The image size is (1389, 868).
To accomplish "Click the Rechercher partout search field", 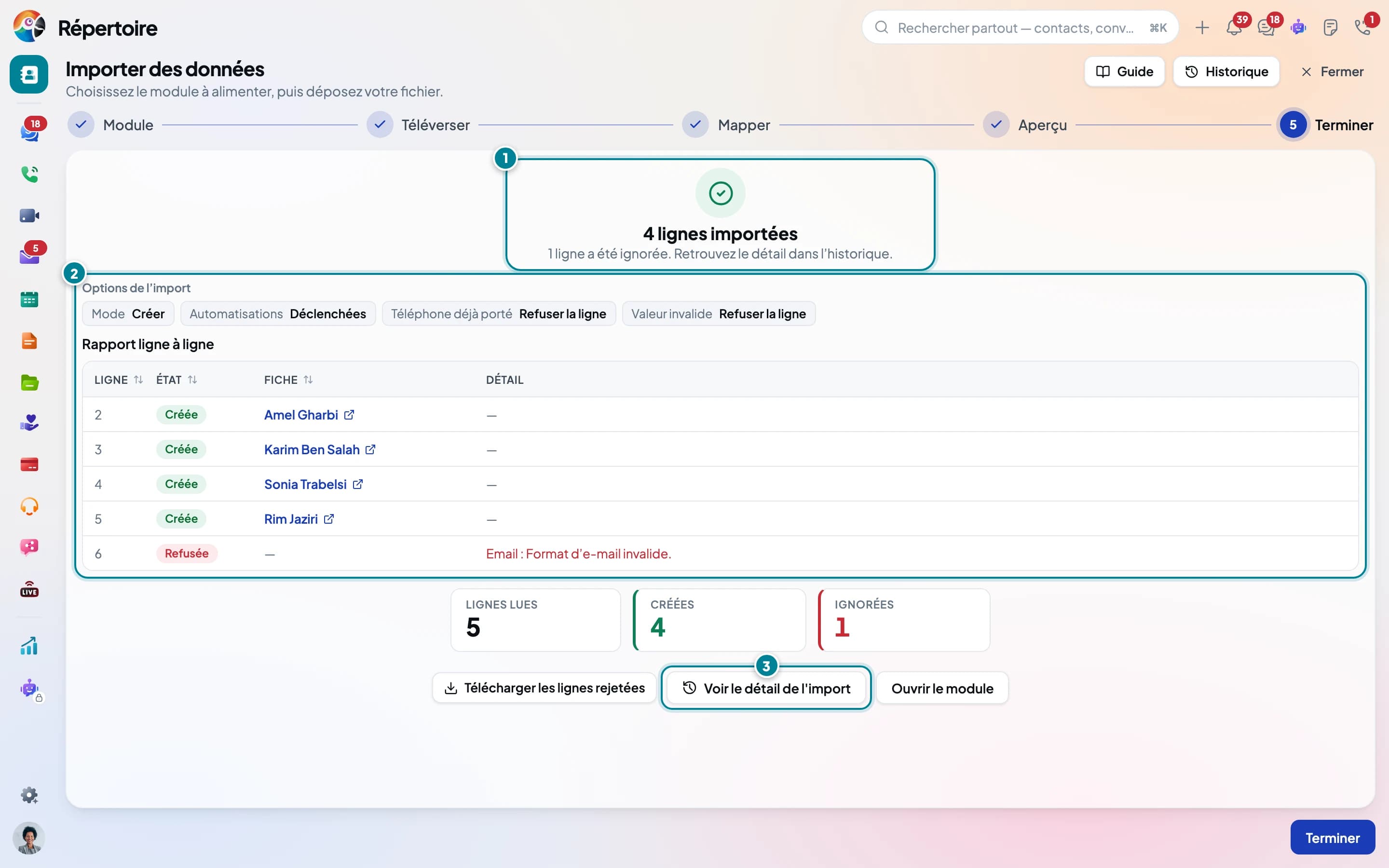I will click(1020, 27).
